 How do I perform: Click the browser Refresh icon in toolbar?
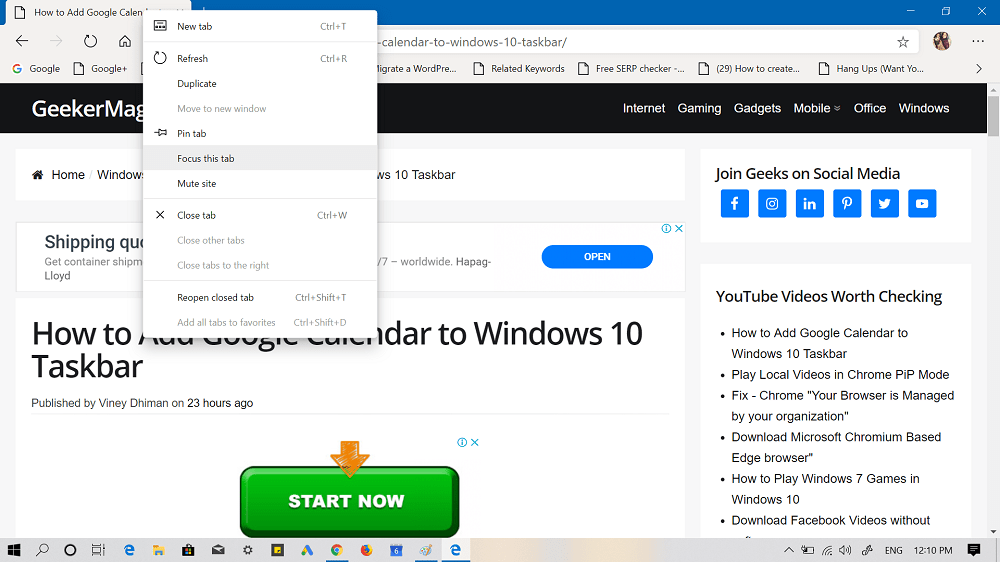pyautogui.click(x=91, y=41)
